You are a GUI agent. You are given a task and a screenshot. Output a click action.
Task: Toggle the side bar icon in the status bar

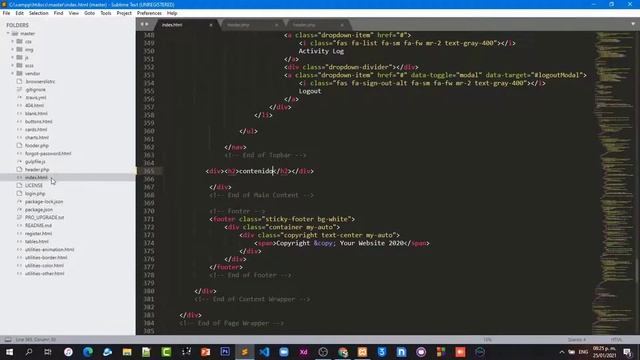point(8,340)
